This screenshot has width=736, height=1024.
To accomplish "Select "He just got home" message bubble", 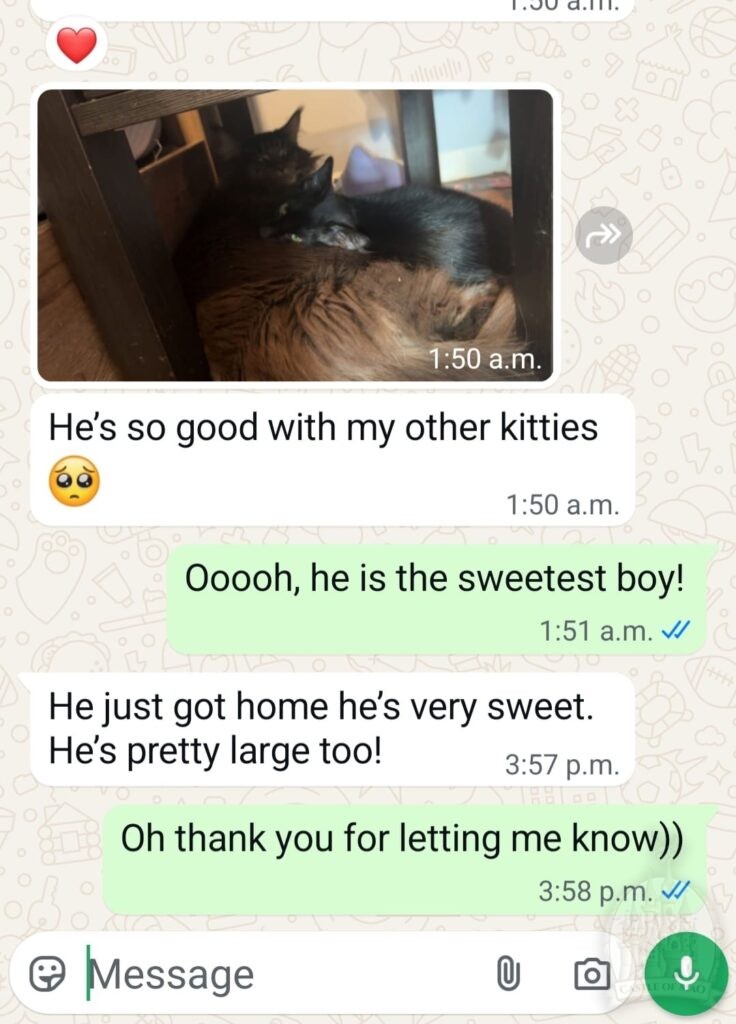I will coord(332,729).
